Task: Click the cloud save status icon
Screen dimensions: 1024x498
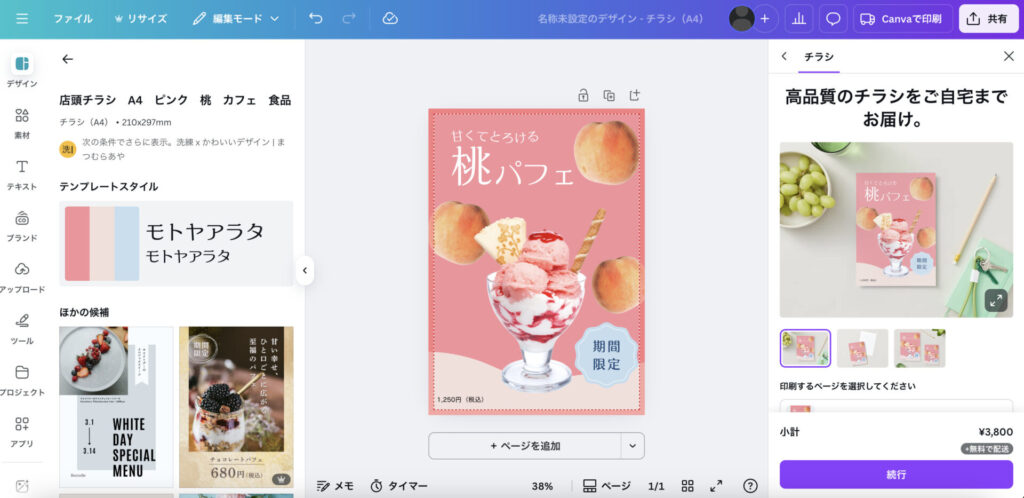Action: point(390,18)
